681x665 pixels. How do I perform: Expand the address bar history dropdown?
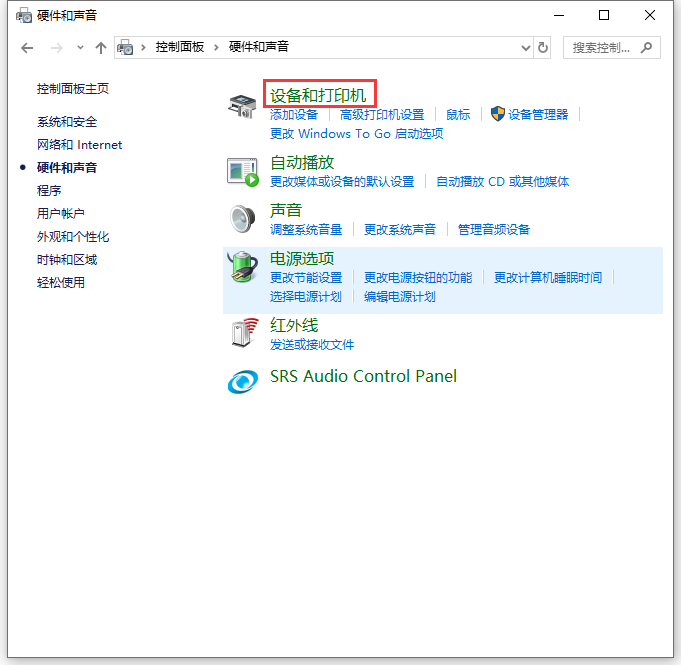526,48
